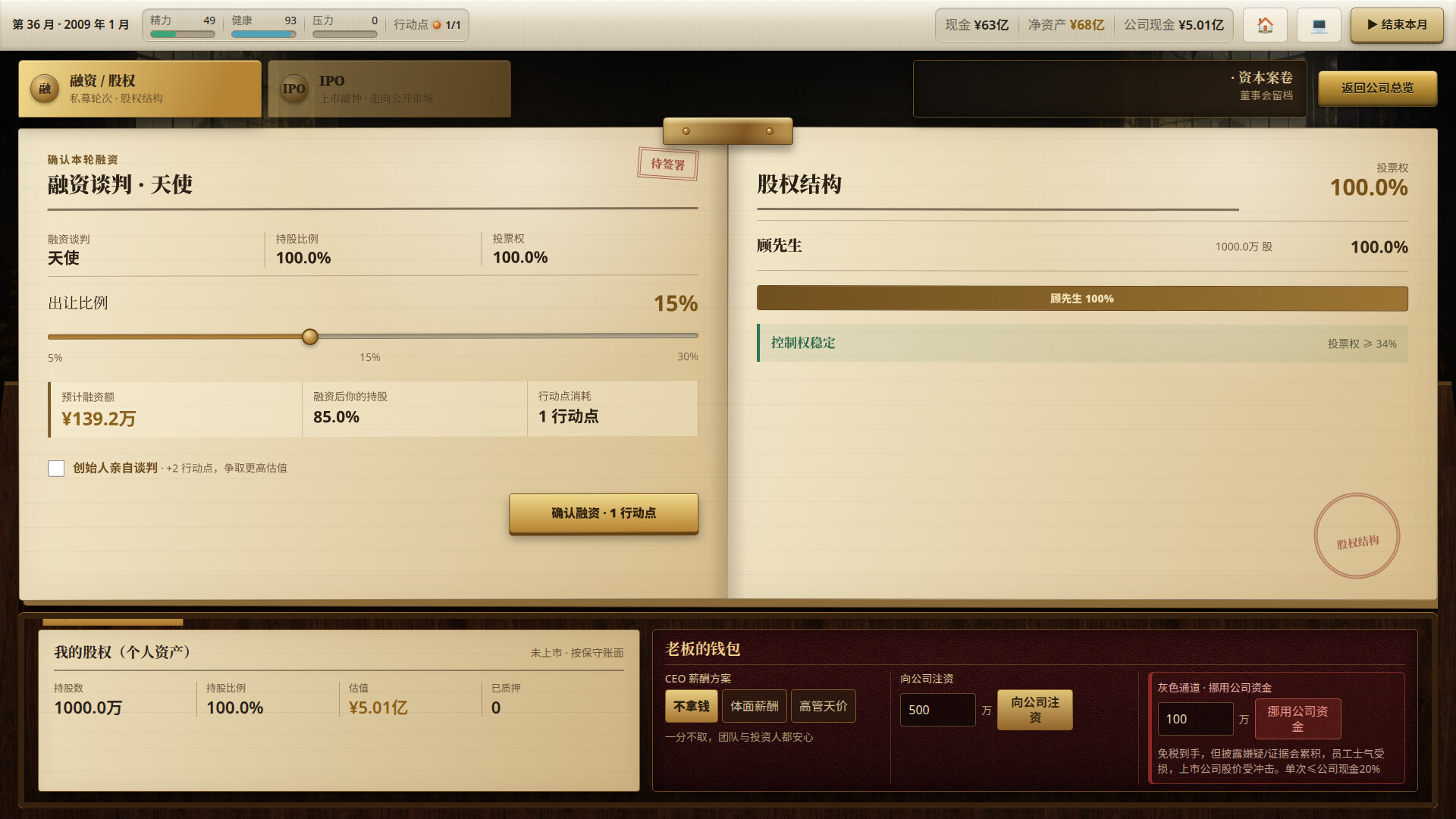Click the 净资产 ¥68亿 indicator

(1065, 25)
